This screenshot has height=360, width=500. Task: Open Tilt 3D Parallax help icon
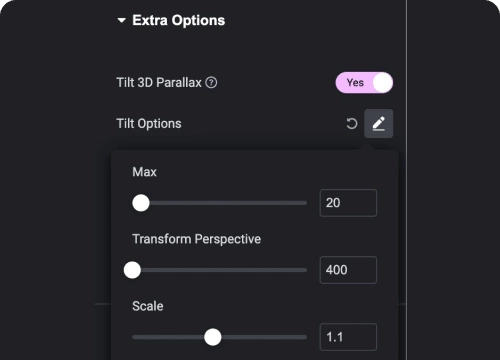(x=211, y=82)
